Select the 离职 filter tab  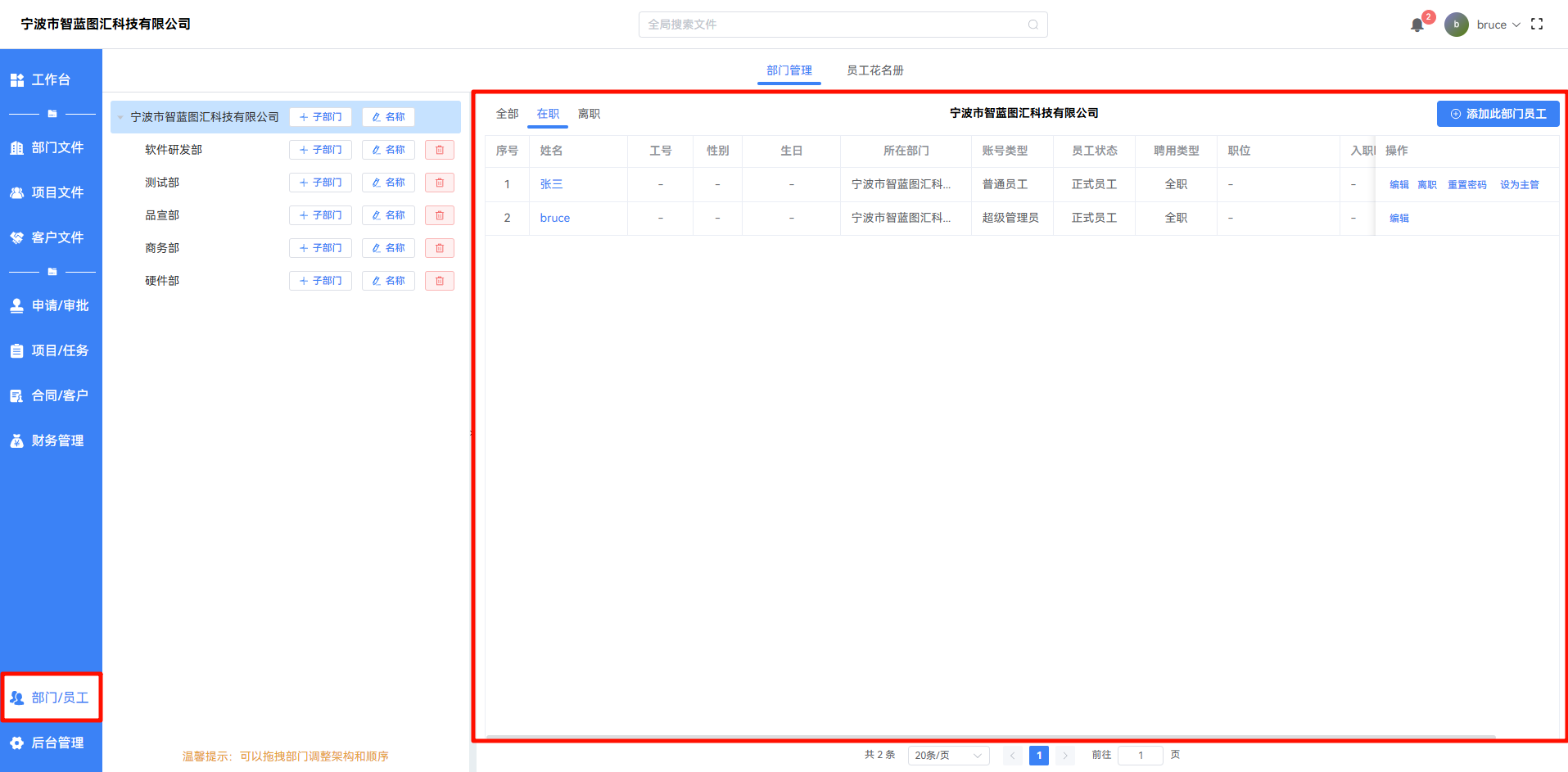point(589,114)
